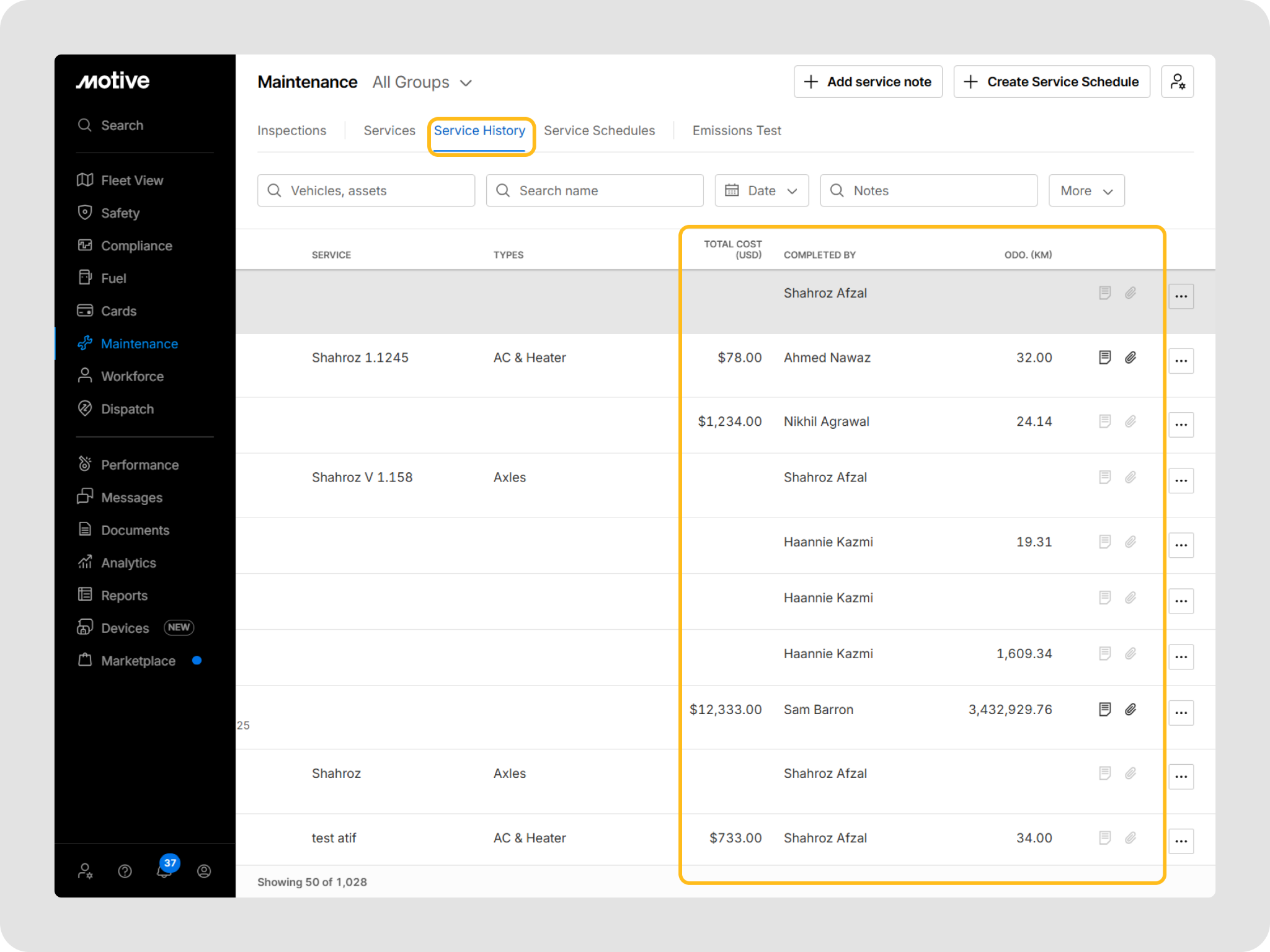Switch to the Inspections tab
Image resolution: width=1270 pixels, height=952 pixels.
click(291, 131)
